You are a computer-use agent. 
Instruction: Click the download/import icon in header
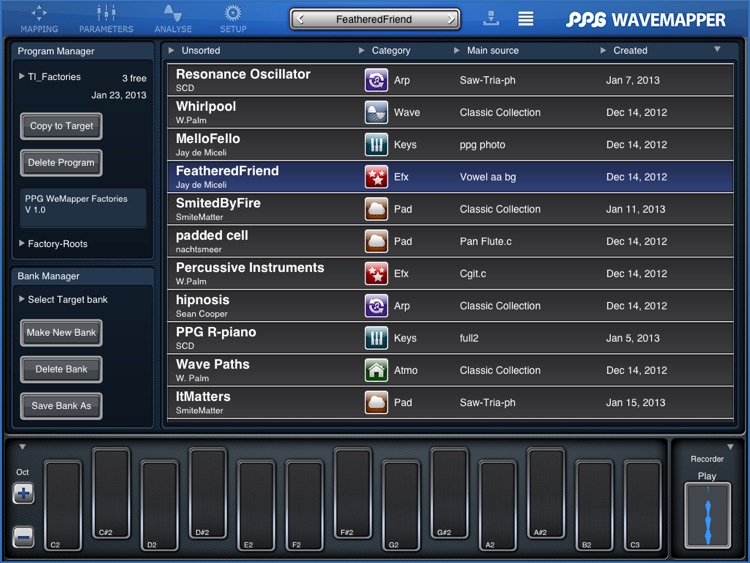pyautogui.click(x=491, y=18)
